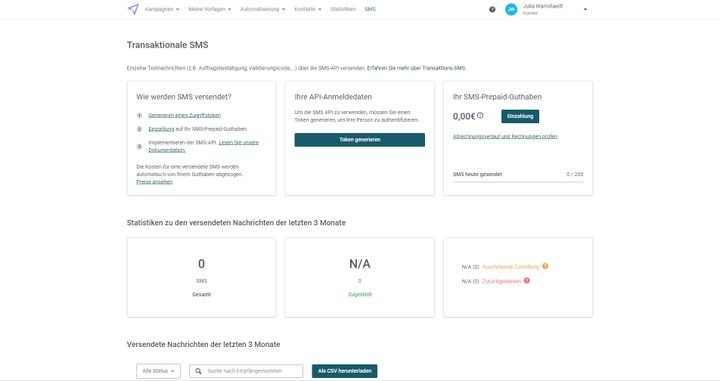The width and height of the screenshot is (720, 381).
Task: Click the 0 SMS Gesamt statistic
Action: tap(202, 277)
